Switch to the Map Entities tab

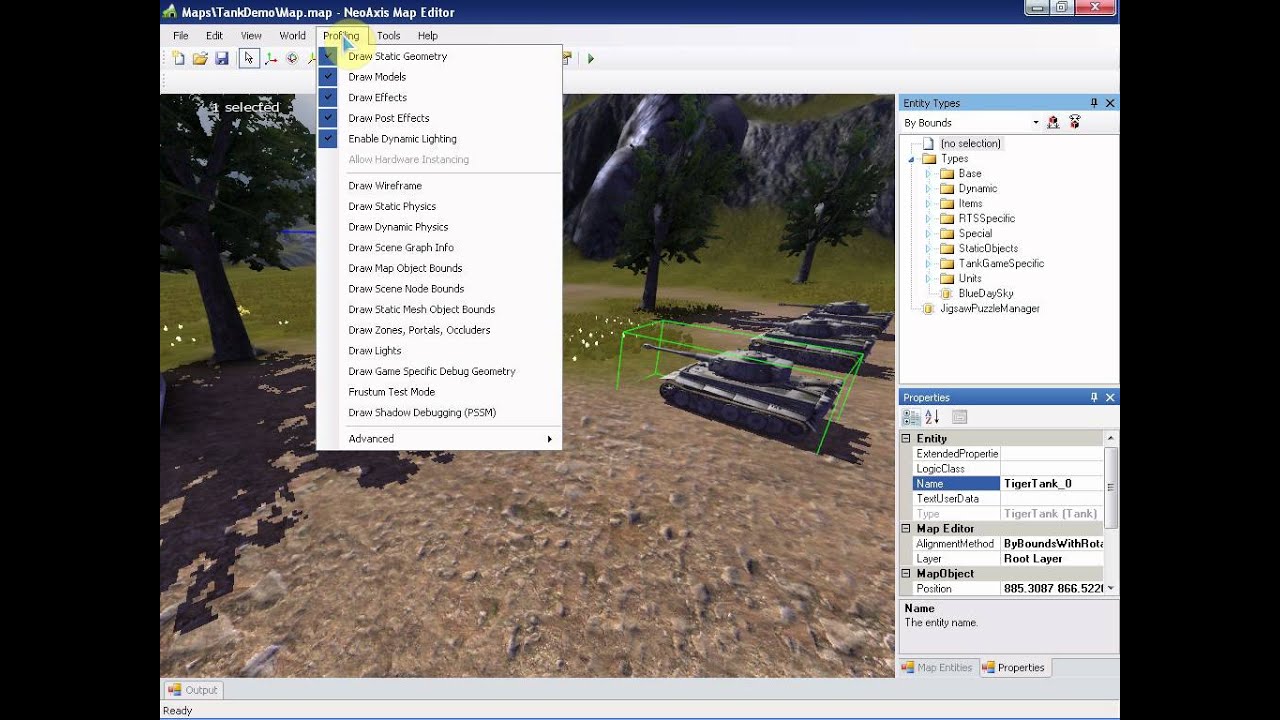(936, 667)
